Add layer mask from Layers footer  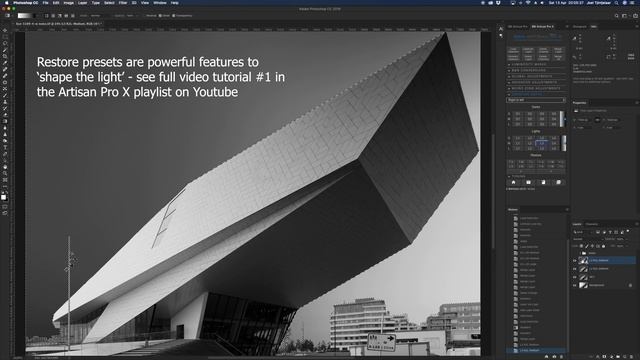[604, 356]
